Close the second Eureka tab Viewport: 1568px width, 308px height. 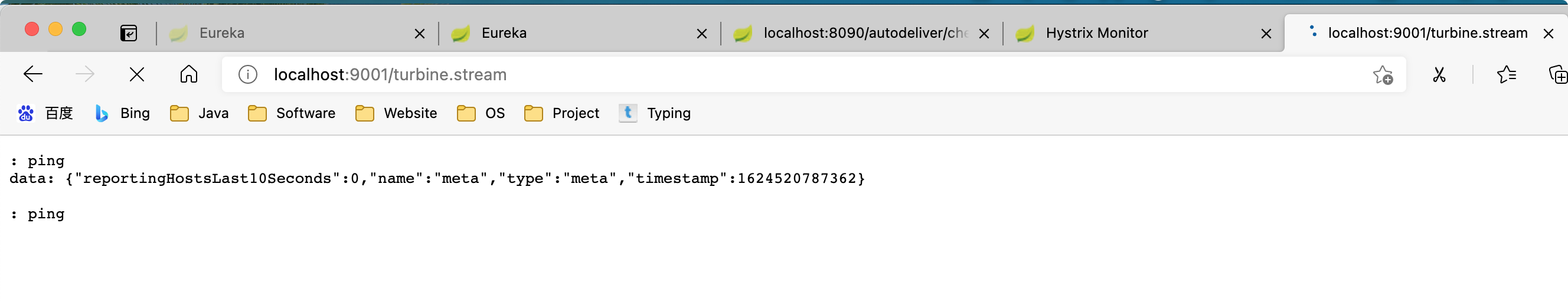pos(701,34)
